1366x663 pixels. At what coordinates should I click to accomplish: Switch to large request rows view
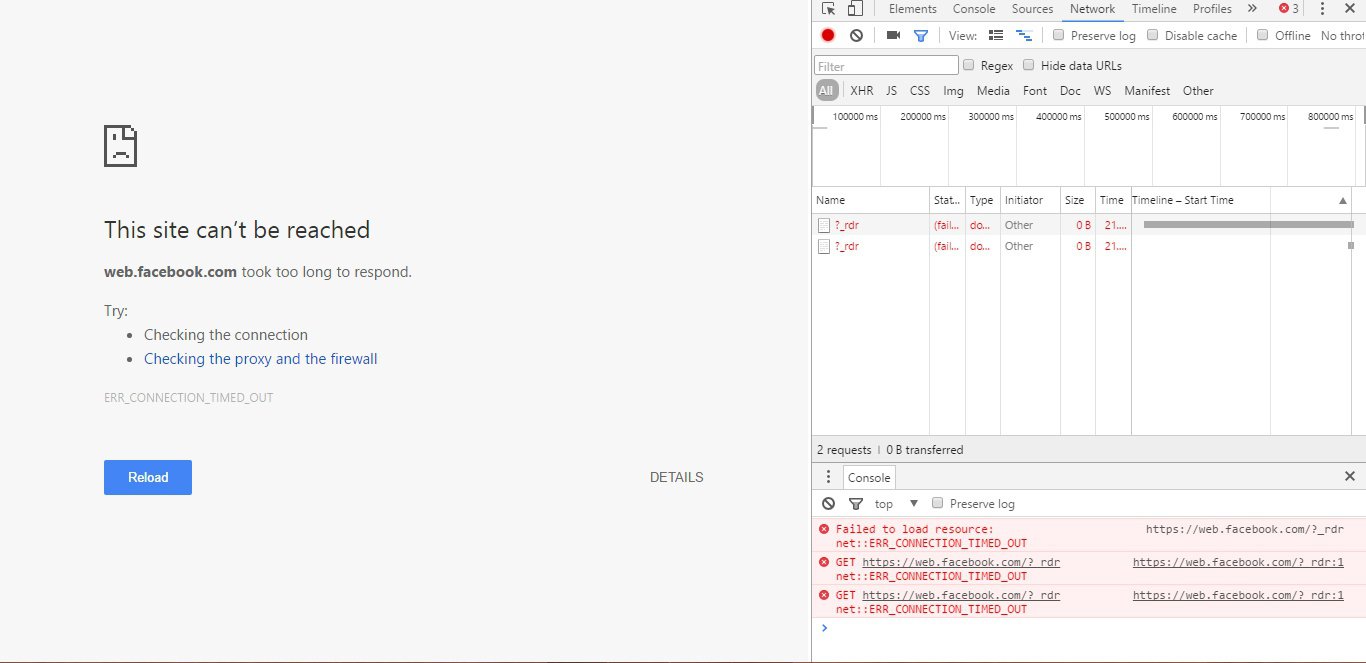coord(996,35)
